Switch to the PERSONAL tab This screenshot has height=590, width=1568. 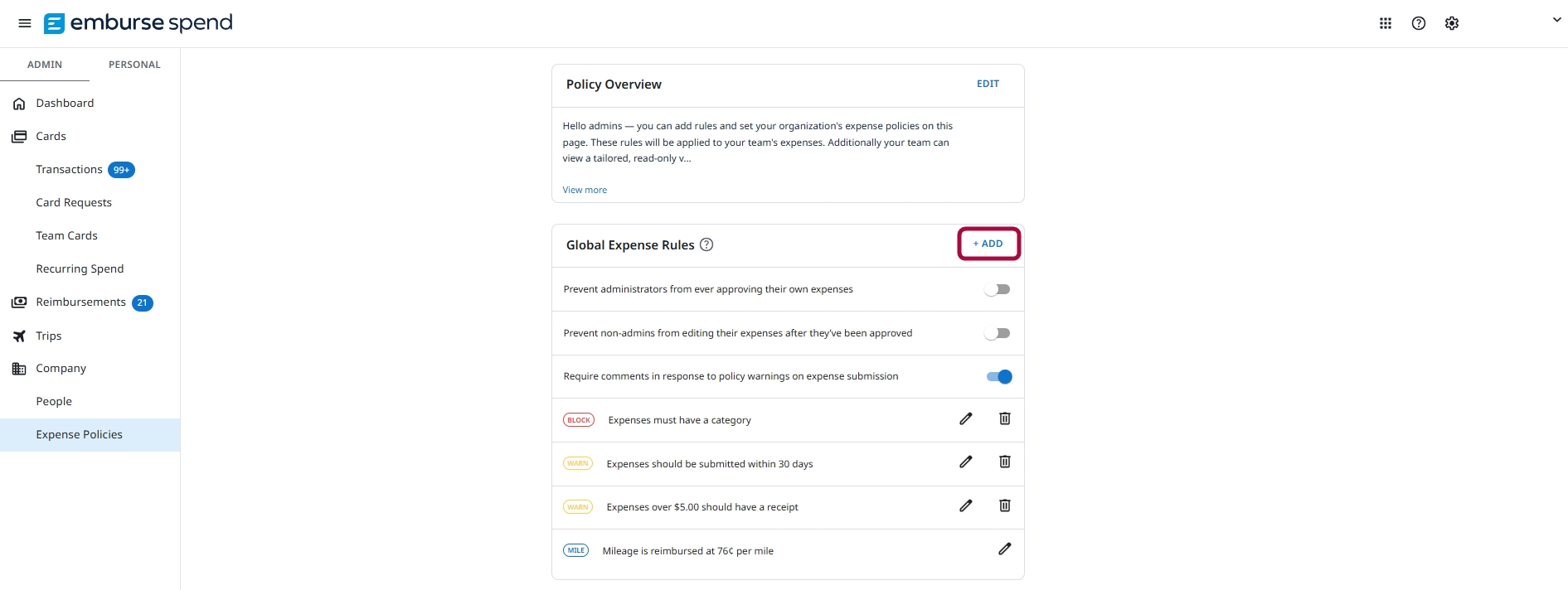[x=134, y=65]
